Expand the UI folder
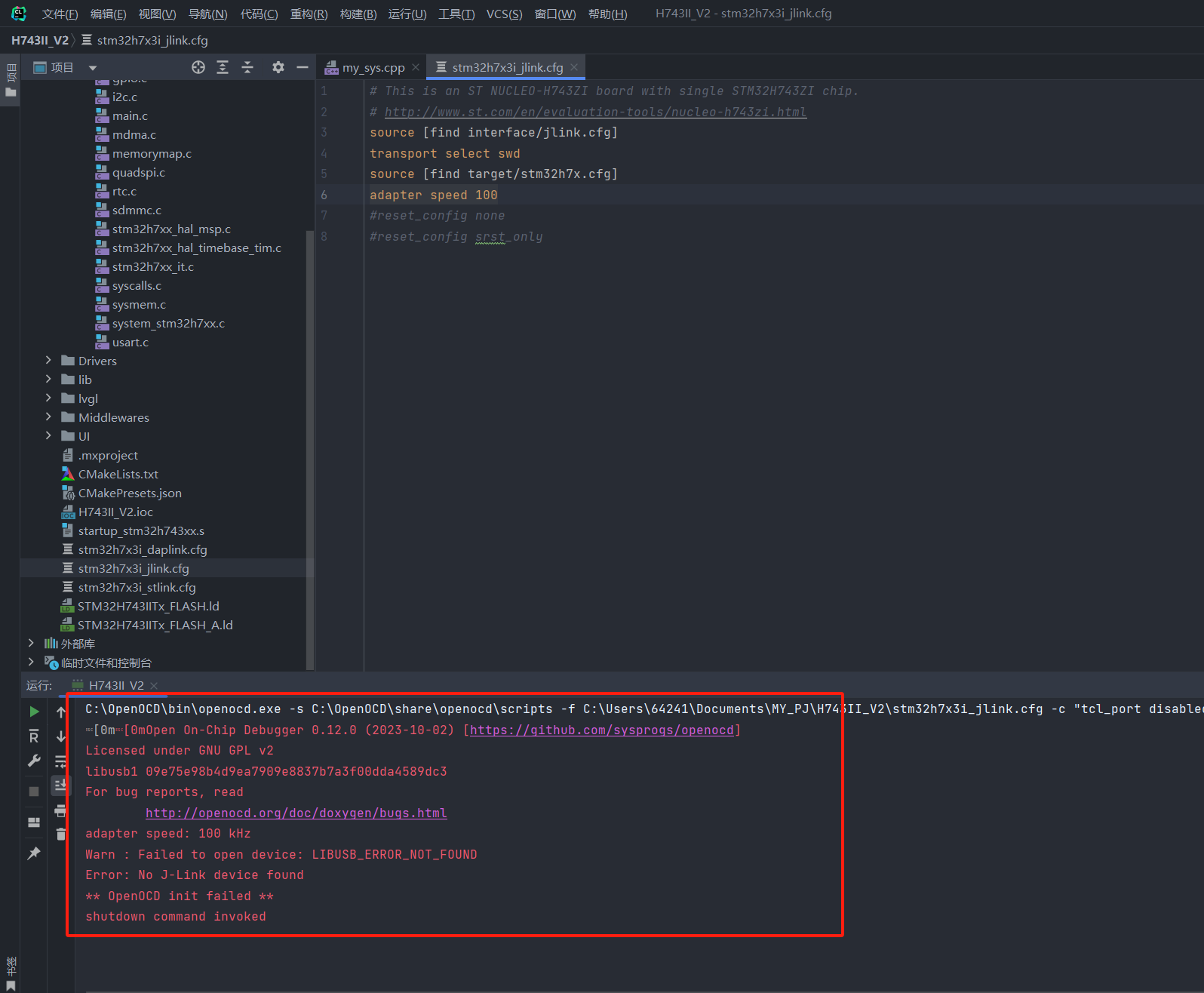This screenshot has height=993, width=1204. click(48, 436)
